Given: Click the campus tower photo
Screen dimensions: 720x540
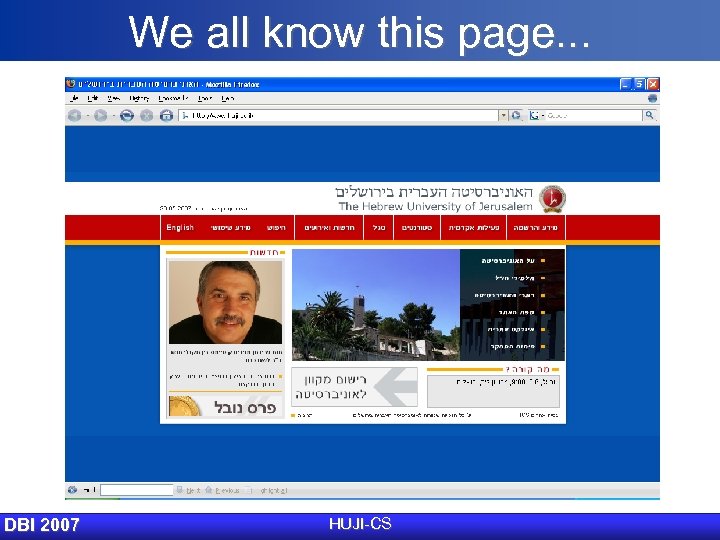Looking at the screenshot, I should (376, 305).
